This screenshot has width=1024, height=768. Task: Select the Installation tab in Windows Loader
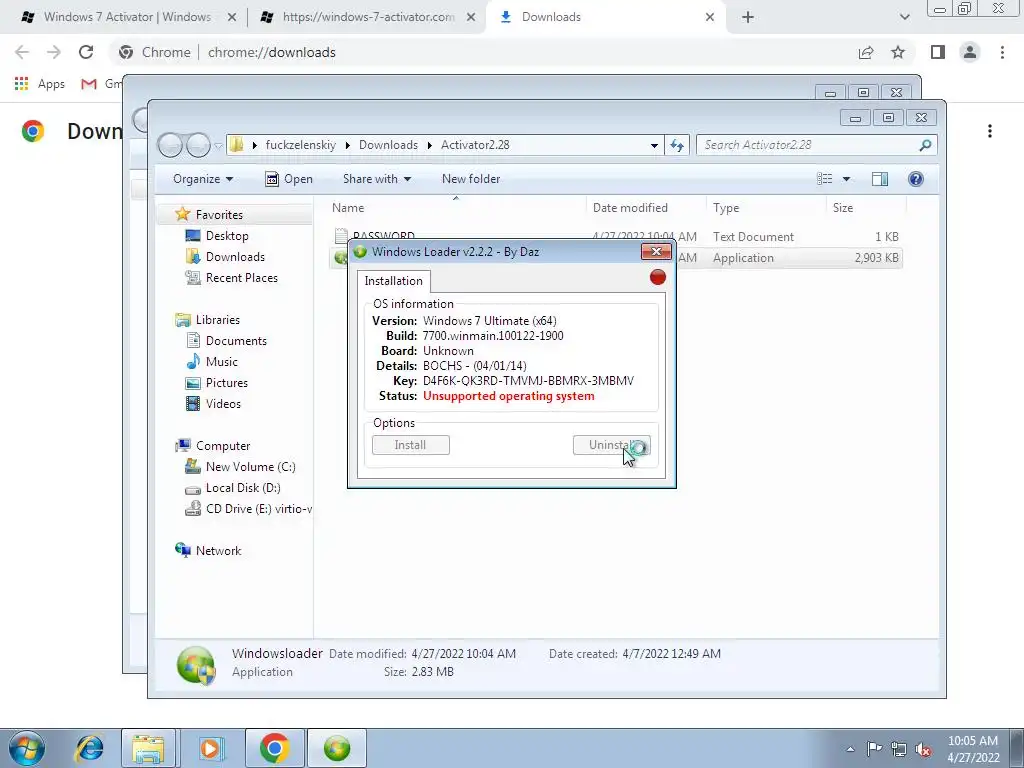(x=393, y=281)
